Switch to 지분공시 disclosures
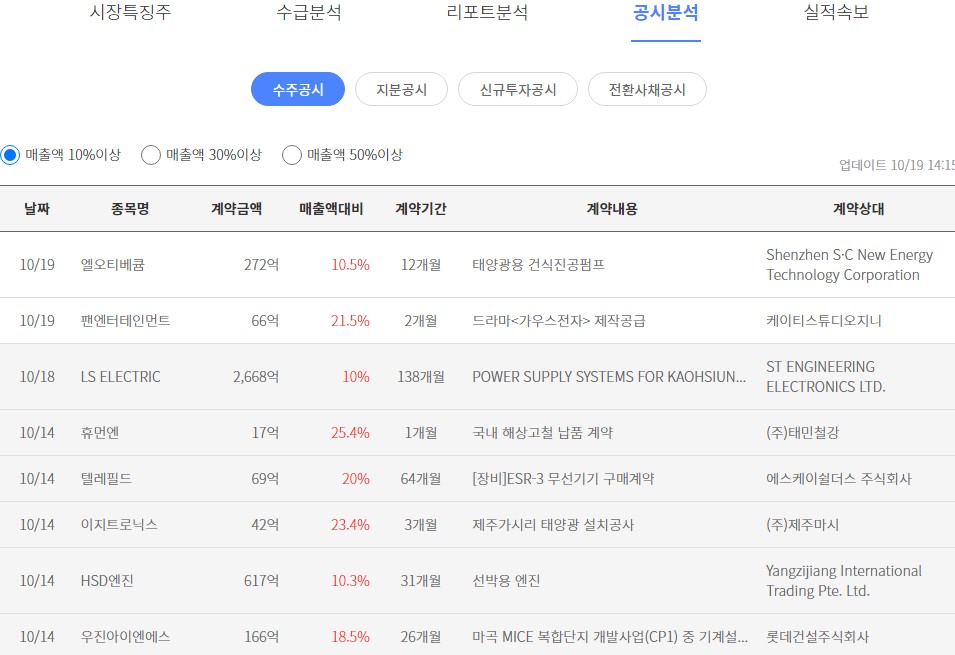 point(401,90)
